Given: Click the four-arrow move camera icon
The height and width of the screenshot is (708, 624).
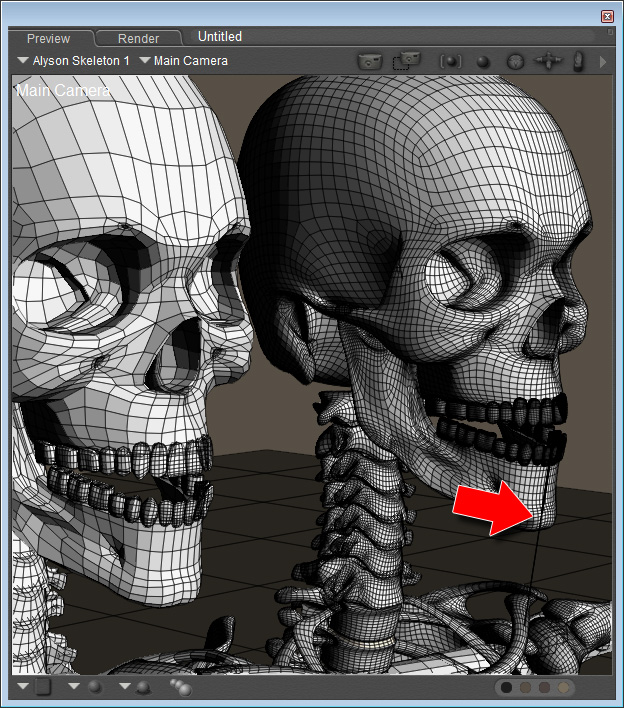Looking at the screenshot, I should coord(549,61).
